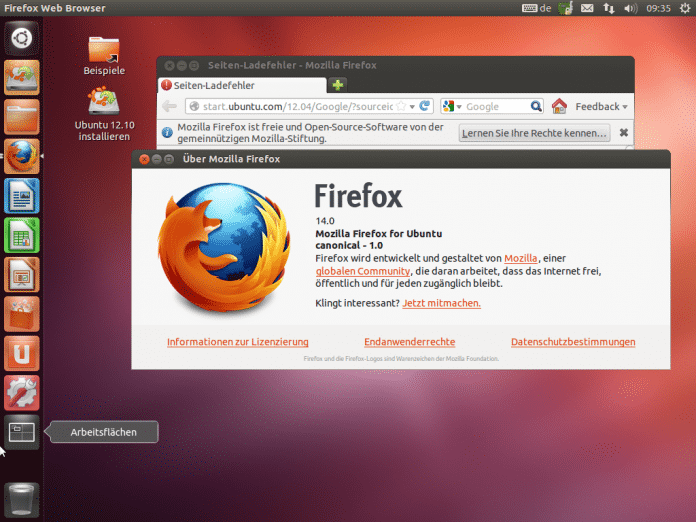Open the Arbeitsflächen workspace switcher
696x522 pixels.
point(22,432)
